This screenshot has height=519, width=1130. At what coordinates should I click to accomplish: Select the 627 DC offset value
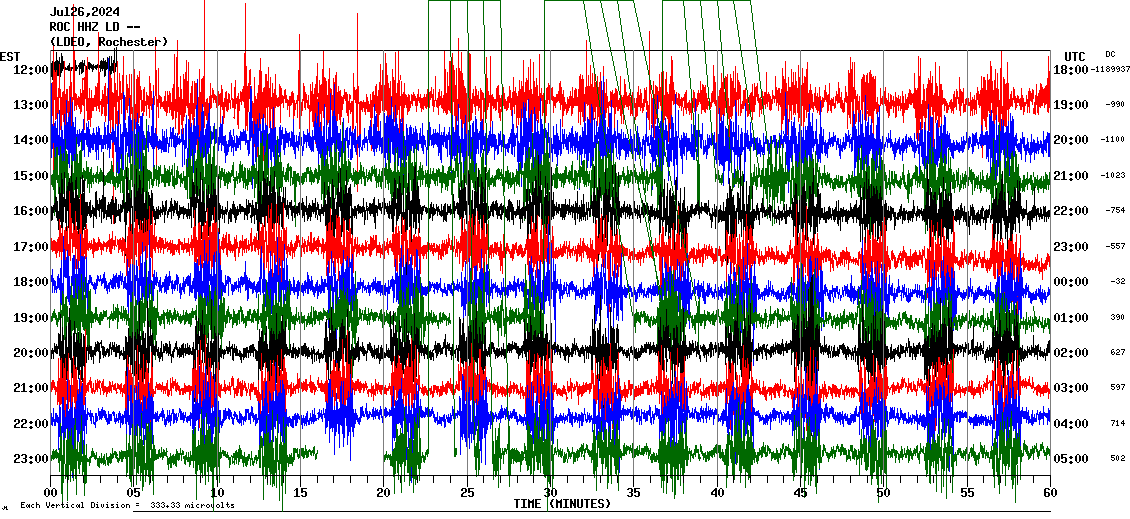tap(1116, 352)
